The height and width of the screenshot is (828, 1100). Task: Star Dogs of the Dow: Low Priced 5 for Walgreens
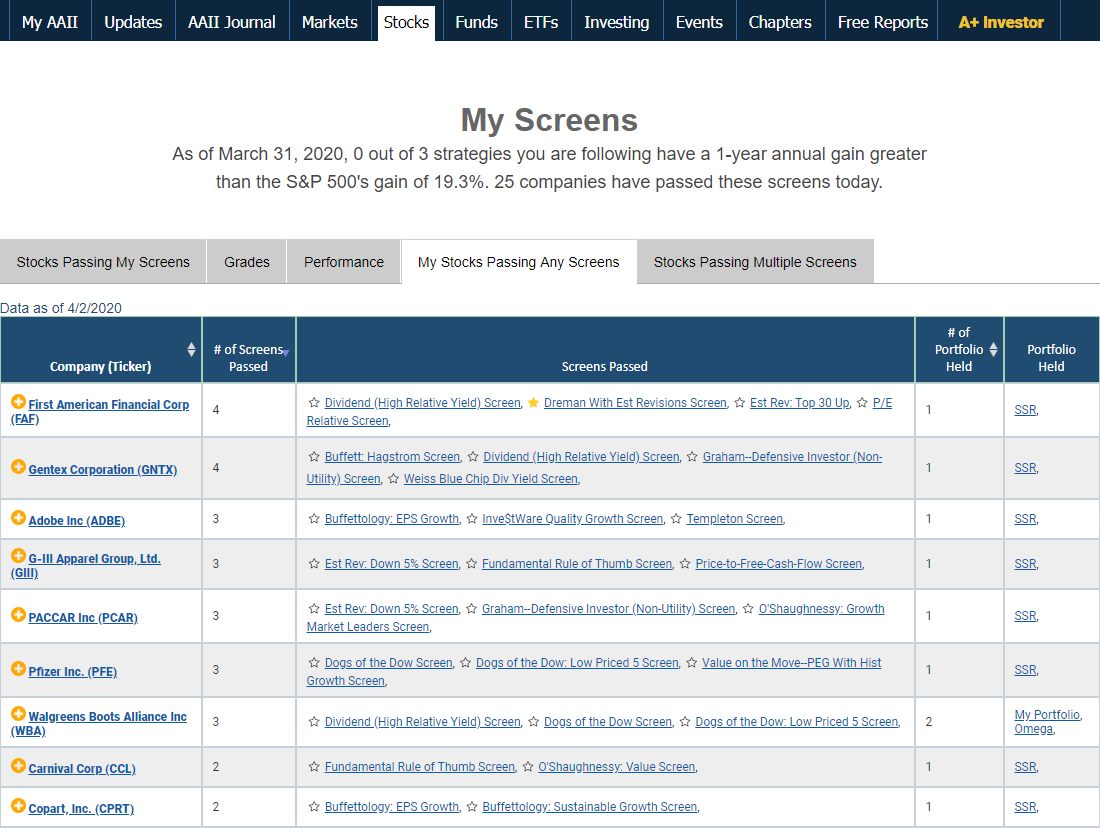tap(685, 721)
